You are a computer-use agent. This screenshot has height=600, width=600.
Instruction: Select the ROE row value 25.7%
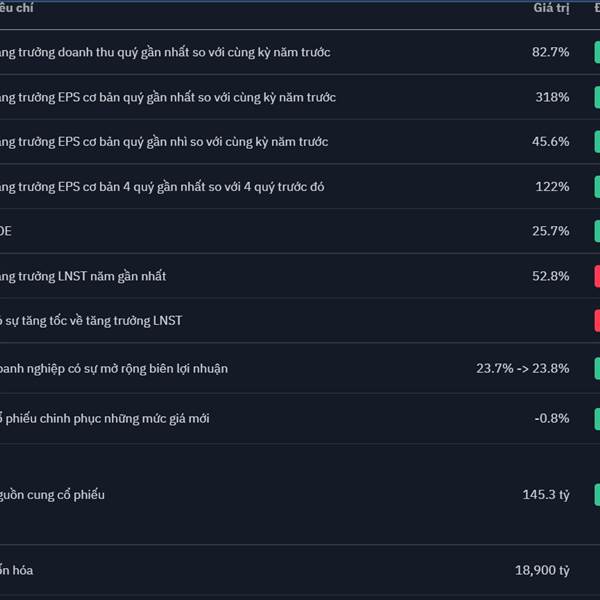pyautogui.click(x=550, y=231)
